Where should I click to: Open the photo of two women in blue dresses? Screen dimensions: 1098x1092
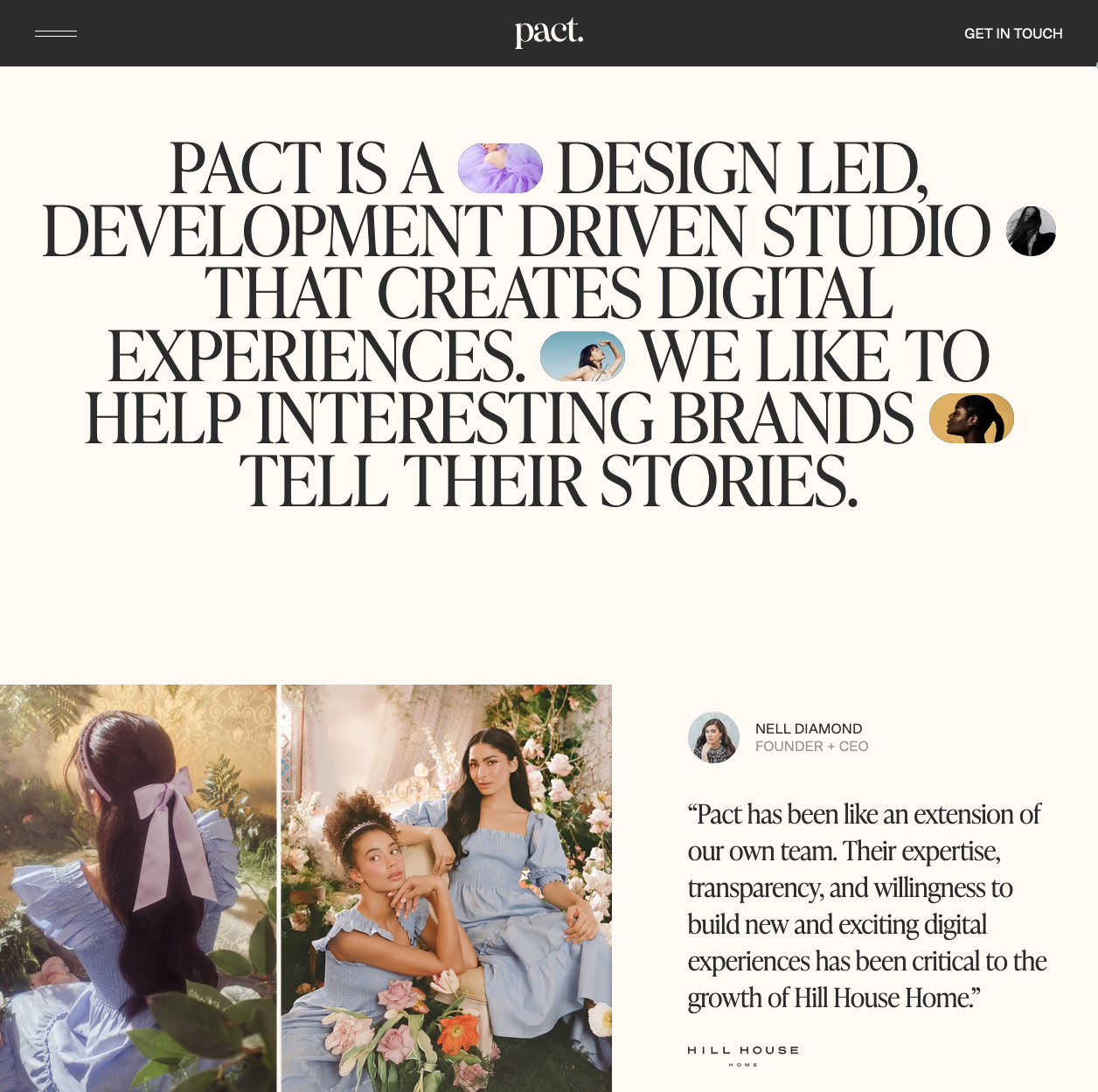click(447, 888)
